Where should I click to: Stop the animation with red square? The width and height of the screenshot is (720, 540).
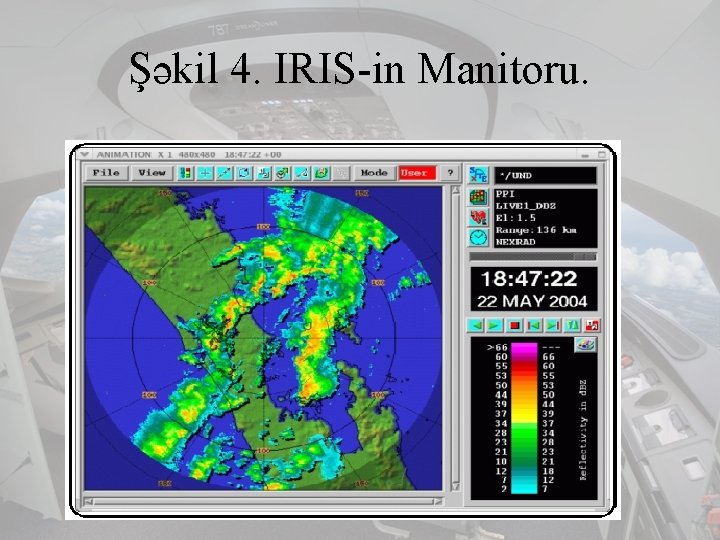click(x=514, y=326)
